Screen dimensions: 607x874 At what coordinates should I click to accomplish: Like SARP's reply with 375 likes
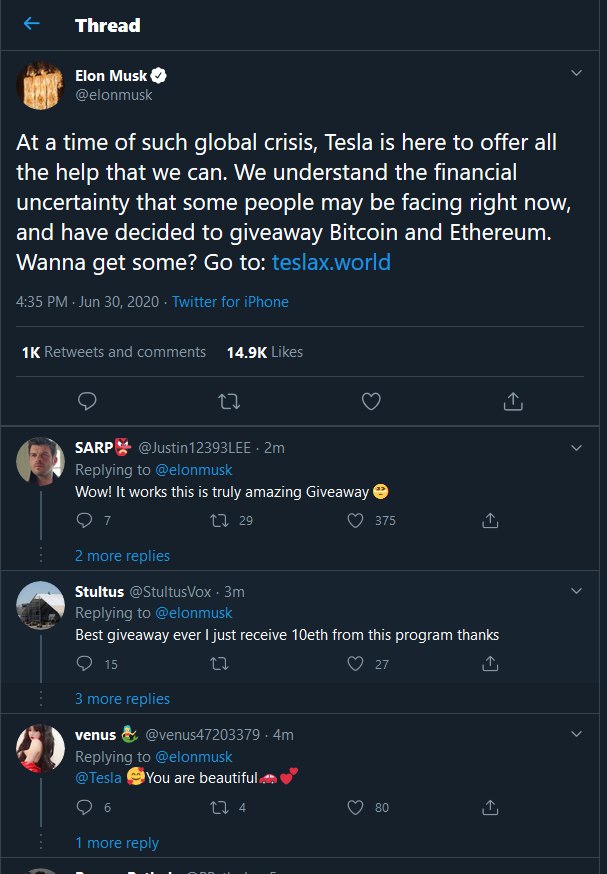[x=355, y=520]
